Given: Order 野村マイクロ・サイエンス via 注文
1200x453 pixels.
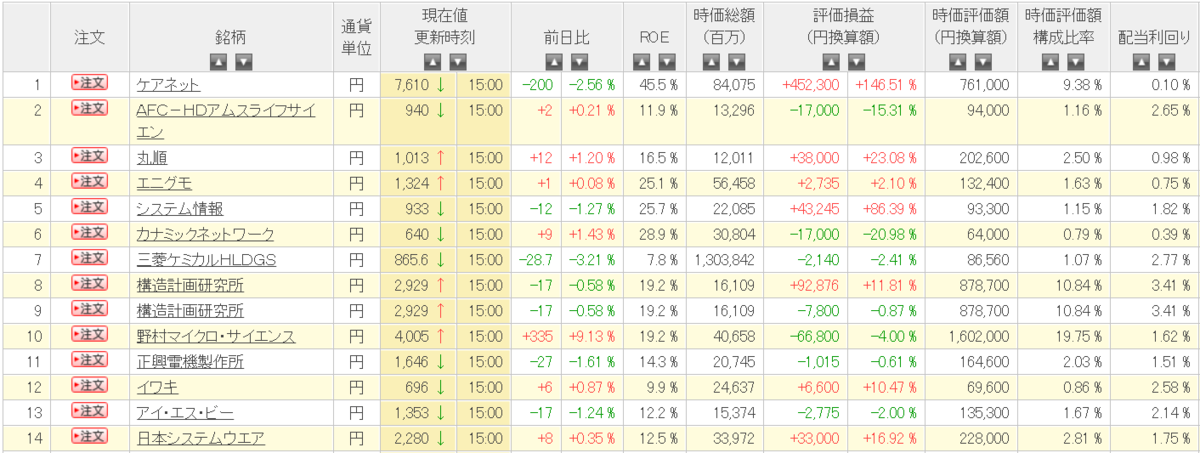Looking at the screenshot, I should [x=89, y=334].
